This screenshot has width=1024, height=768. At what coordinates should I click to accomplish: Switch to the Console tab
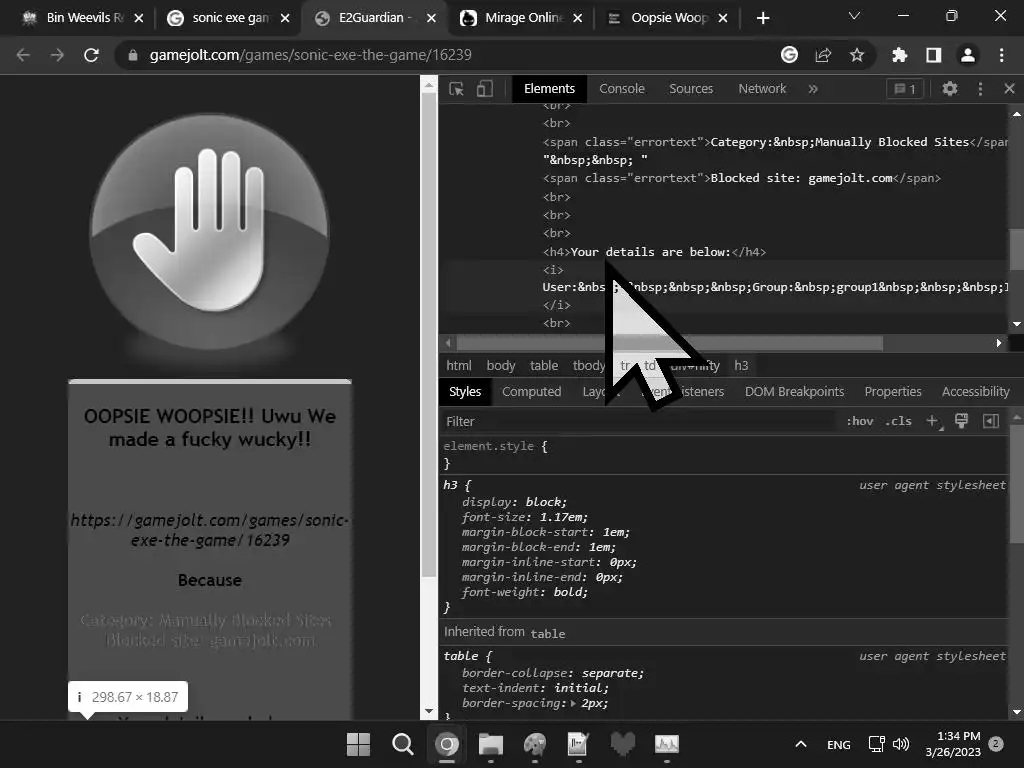point(622,89)
